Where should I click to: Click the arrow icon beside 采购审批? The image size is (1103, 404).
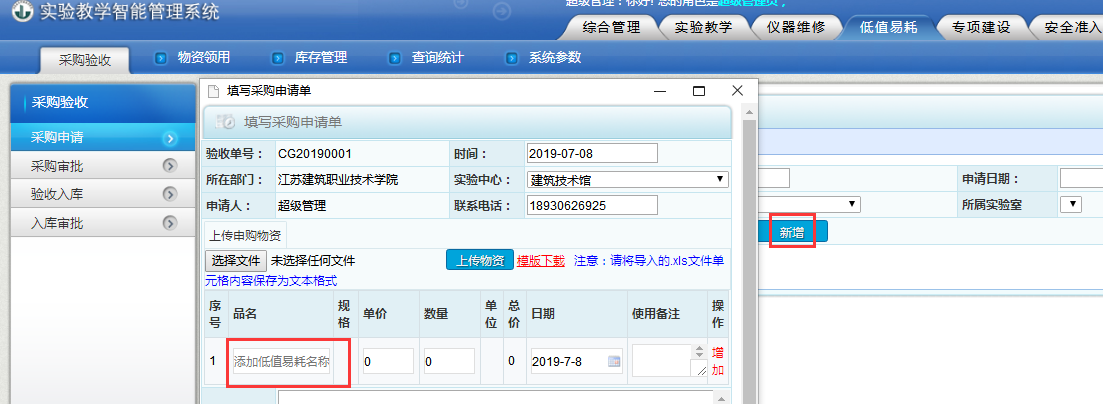169,166
